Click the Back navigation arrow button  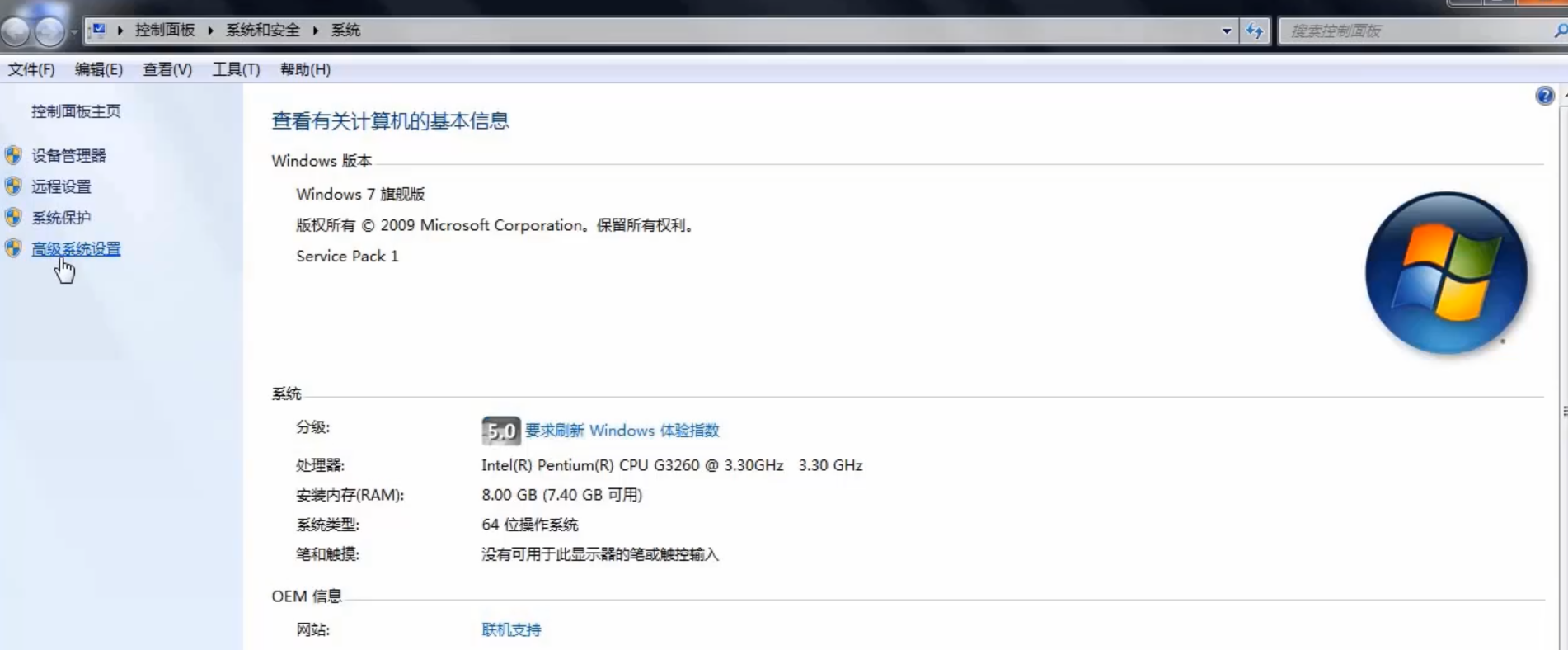click(x=15, y=31)
